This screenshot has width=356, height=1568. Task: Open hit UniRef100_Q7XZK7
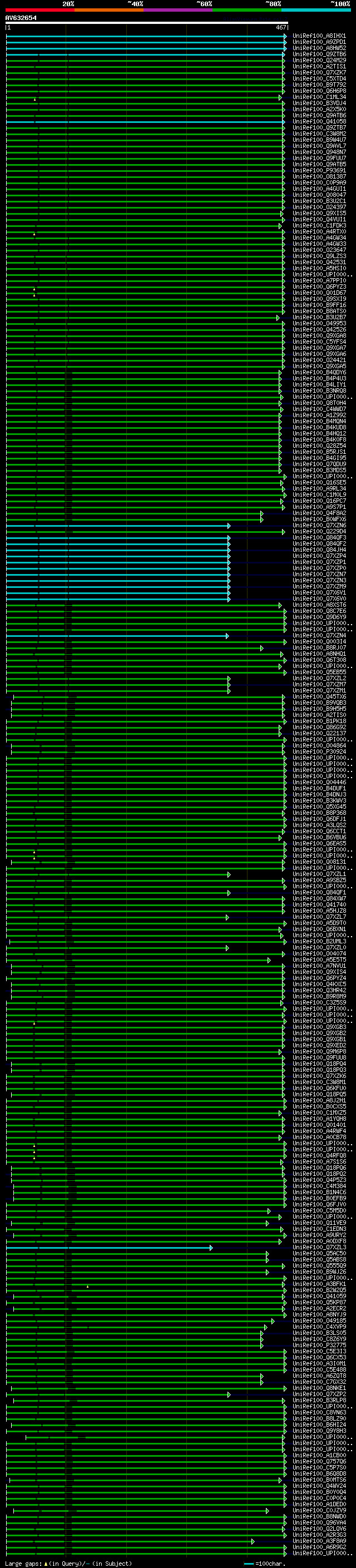click(x=319, y=72)
